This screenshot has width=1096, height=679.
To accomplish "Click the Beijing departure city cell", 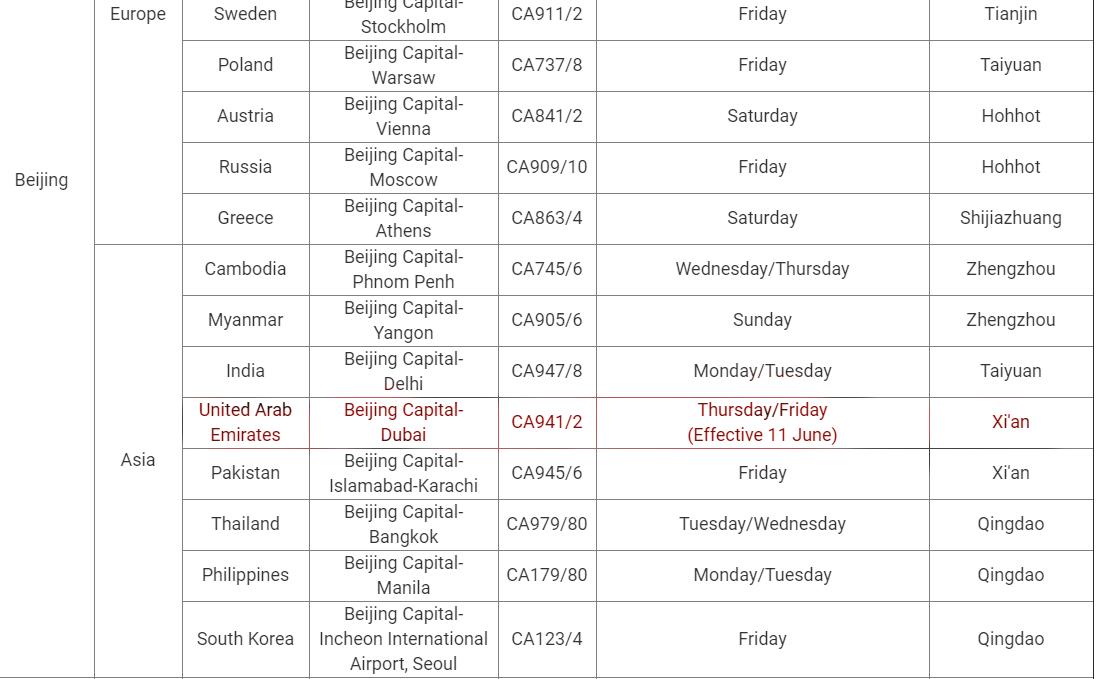I will pos(41,180).
